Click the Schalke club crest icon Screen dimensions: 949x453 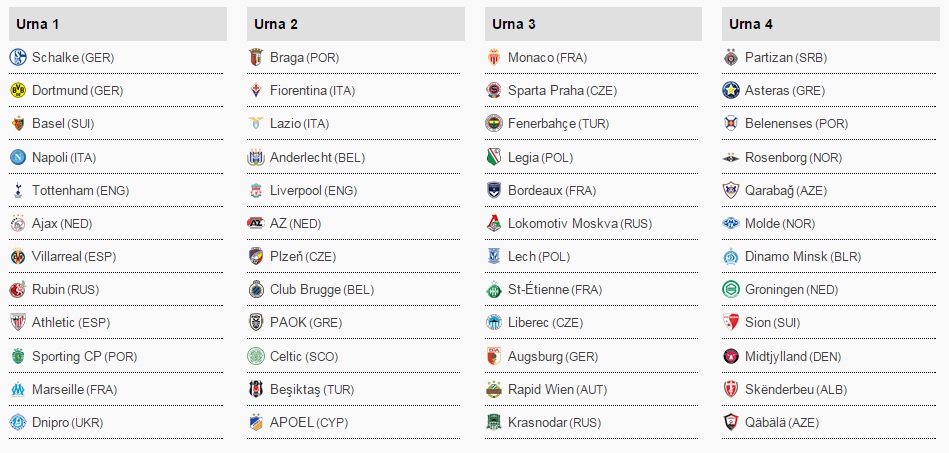click(x=17, y=58)
